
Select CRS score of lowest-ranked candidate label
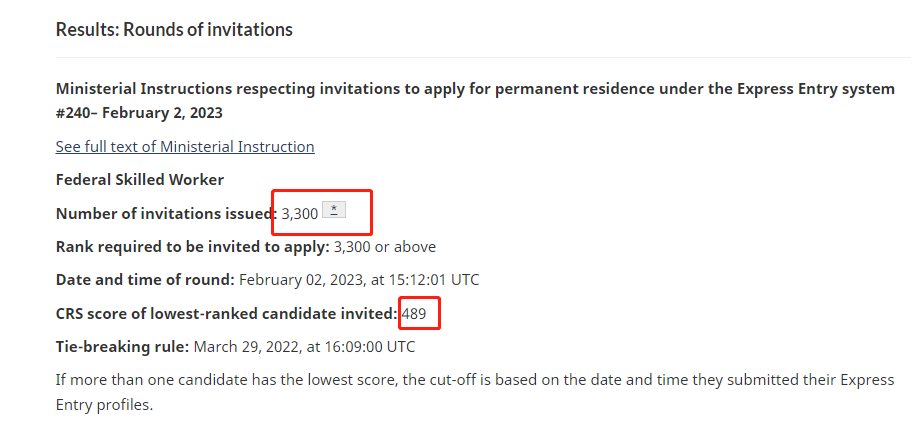(x=227, y=314)
